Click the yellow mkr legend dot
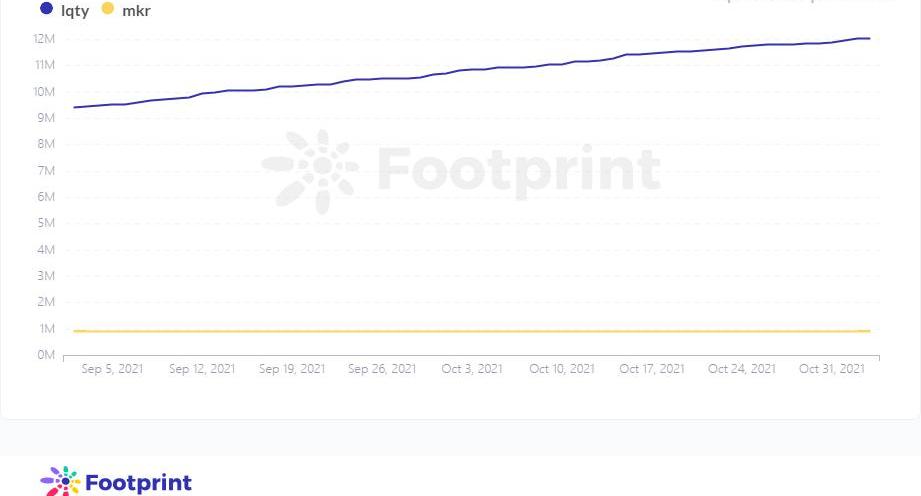Viewport: 921px width, 496px height. (107, 9)
